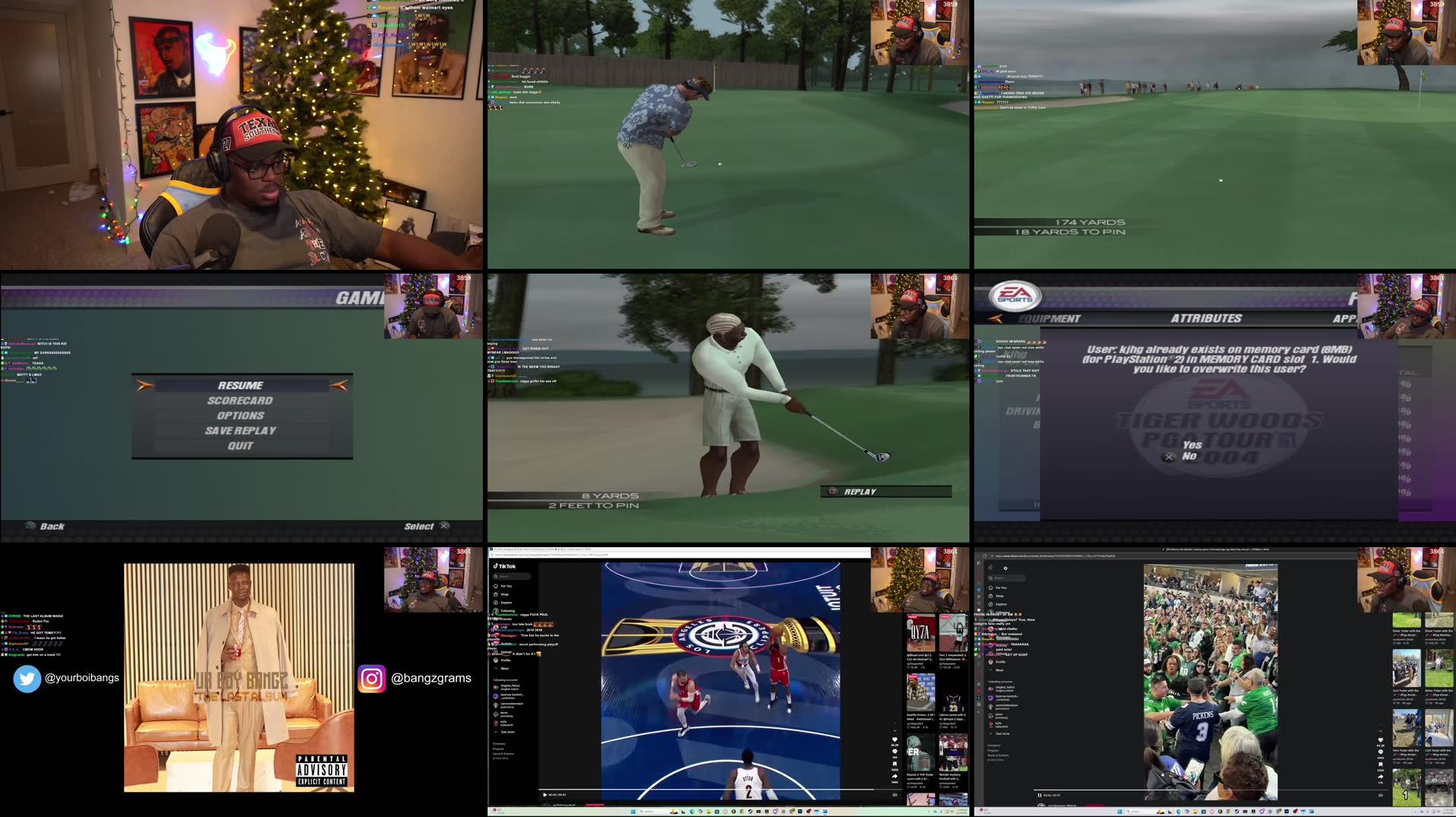Click the Twitter bird icon beside @yourboibangs
This screenshot has width=1456, height=817.
pyautogui.click(x=27, y=679)
